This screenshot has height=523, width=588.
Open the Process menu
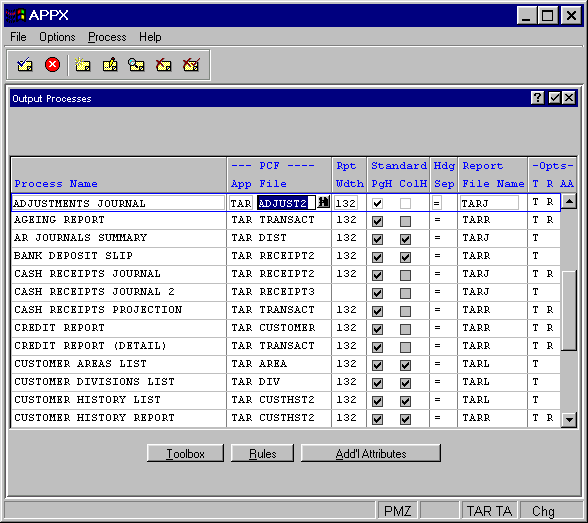(107, 37)
